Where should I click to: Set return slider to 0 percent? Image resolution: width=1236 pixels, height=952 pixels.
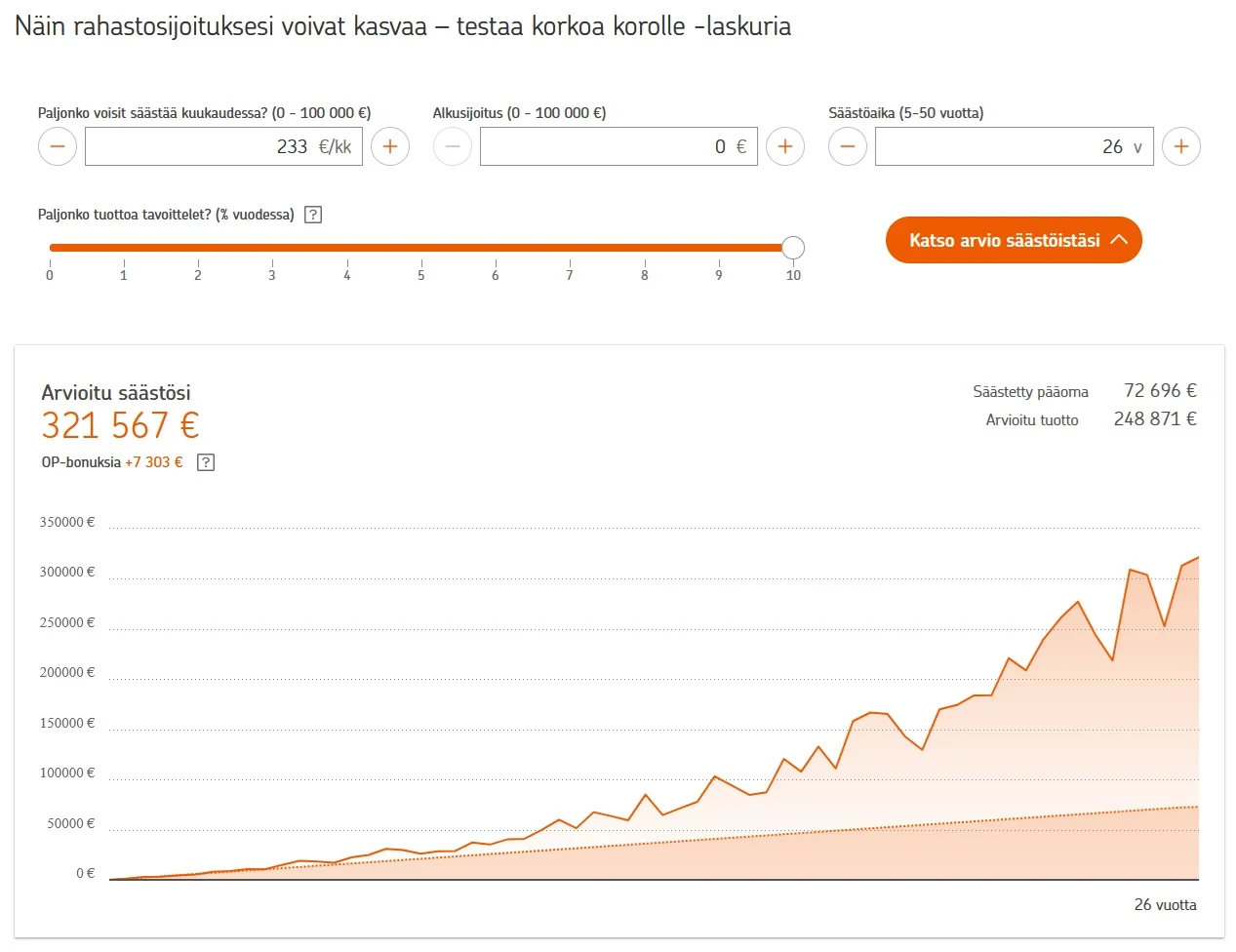(50, 248)
